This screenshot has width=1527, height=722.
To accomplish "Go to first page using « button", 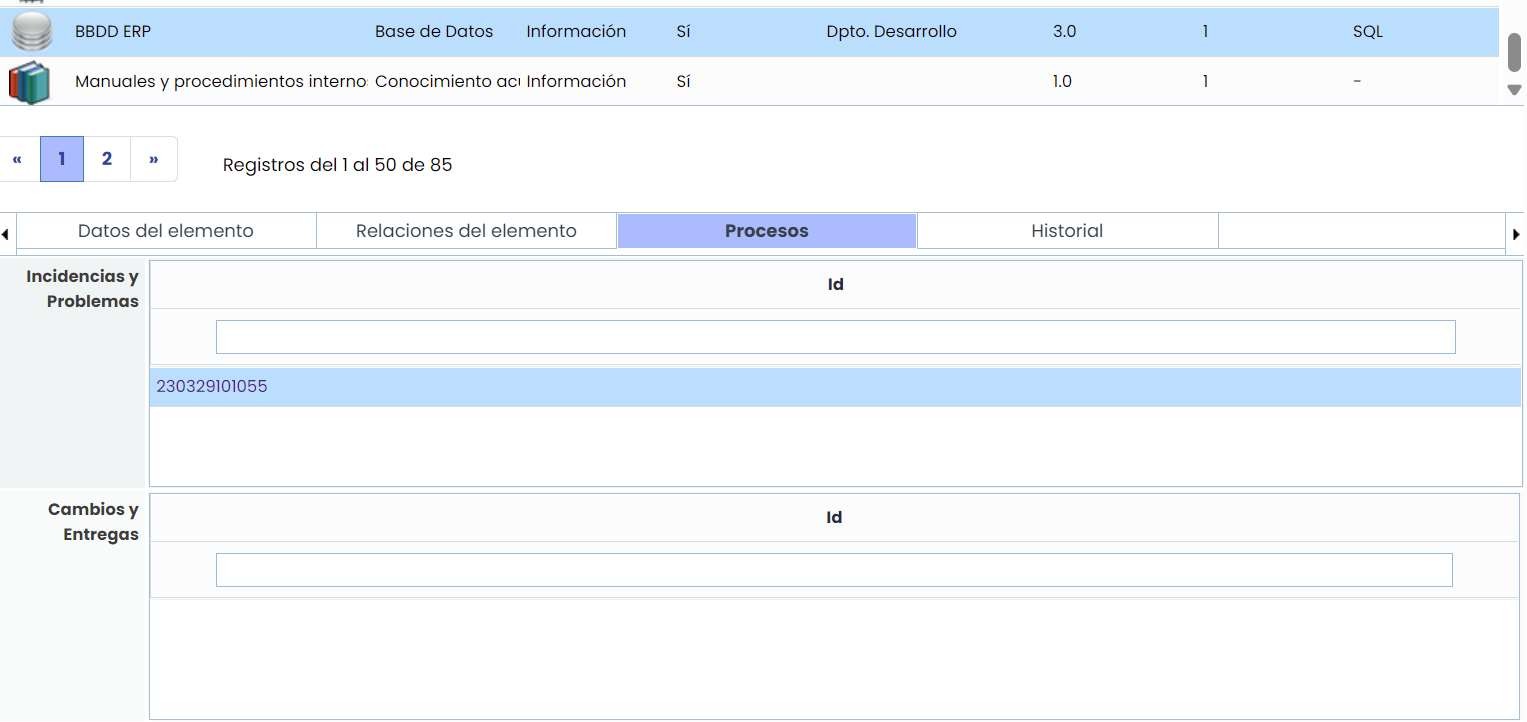I will [x=18, y=159].
